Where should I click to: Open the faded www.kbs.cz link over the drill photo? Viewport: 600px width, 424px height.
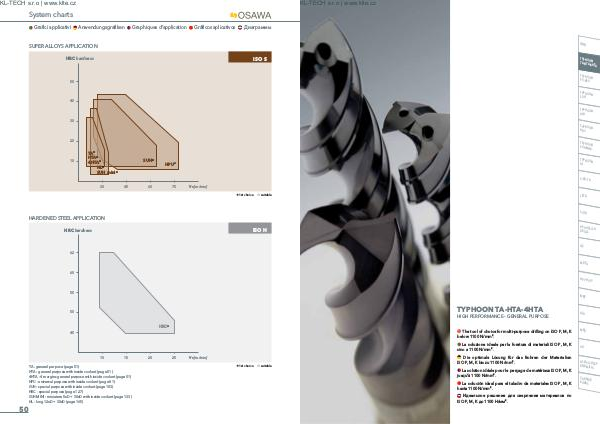pos(360,3)
